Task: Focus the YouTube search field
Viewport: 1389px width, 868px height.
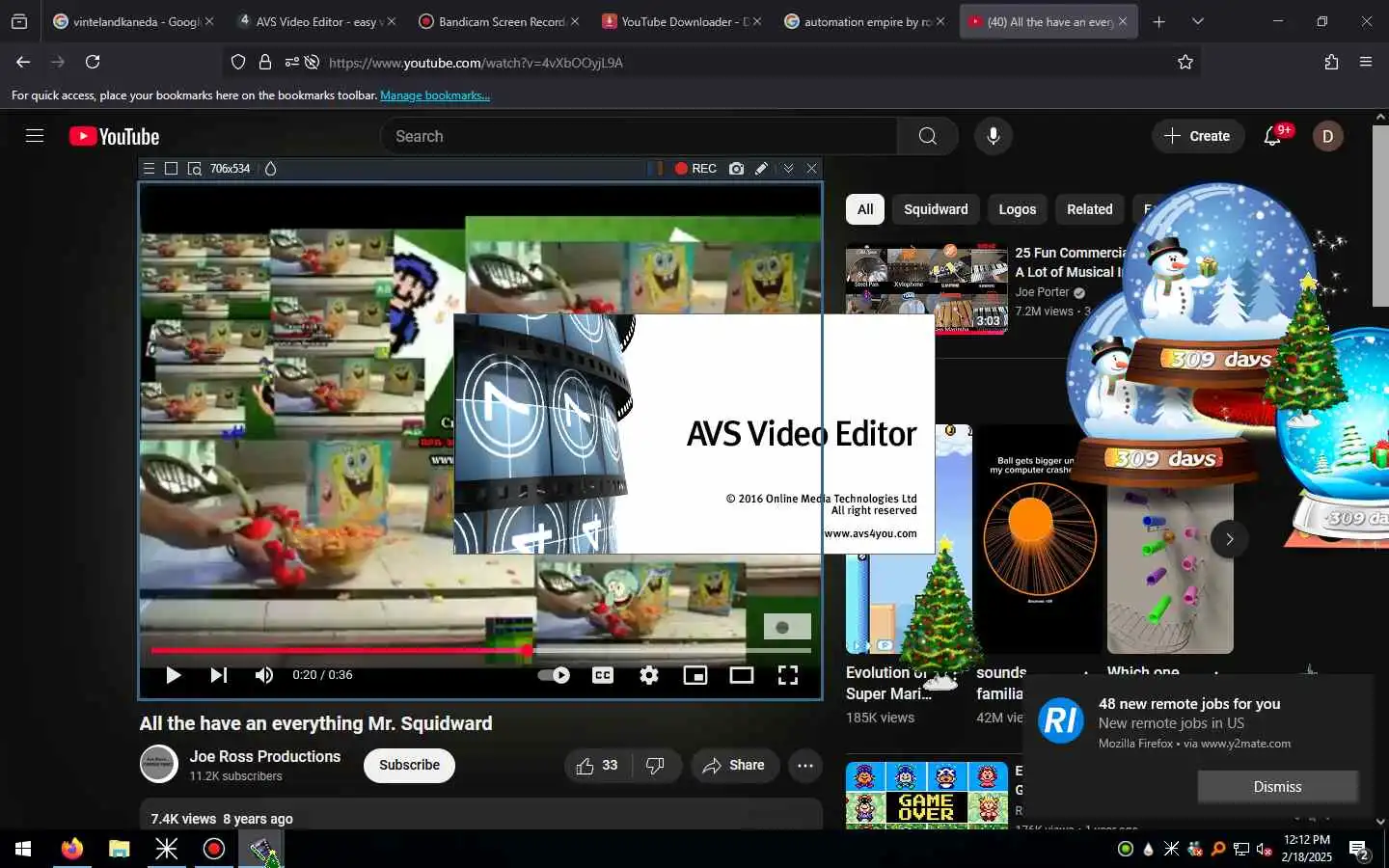Action: [640, 136]
